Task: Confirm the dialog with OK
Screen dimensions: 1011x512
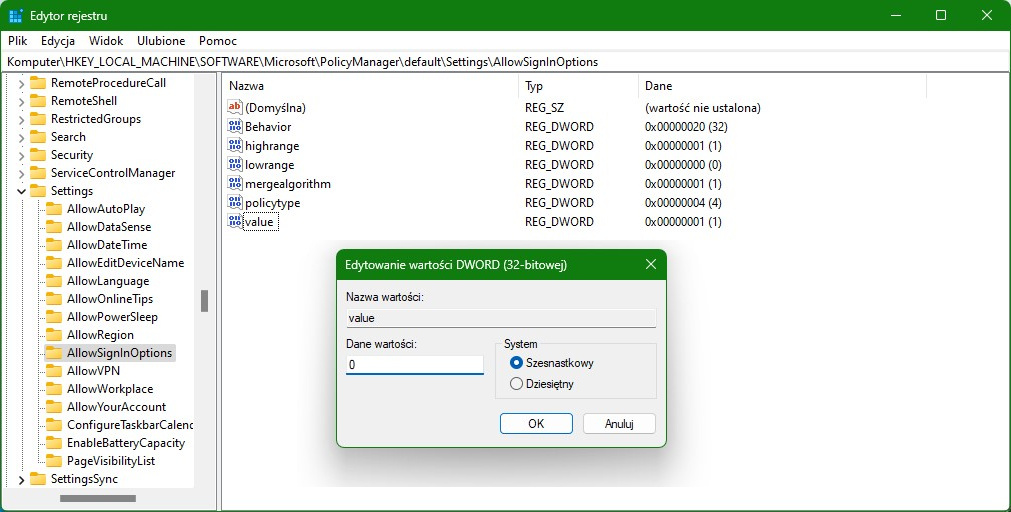Action: tap(536, 424)
